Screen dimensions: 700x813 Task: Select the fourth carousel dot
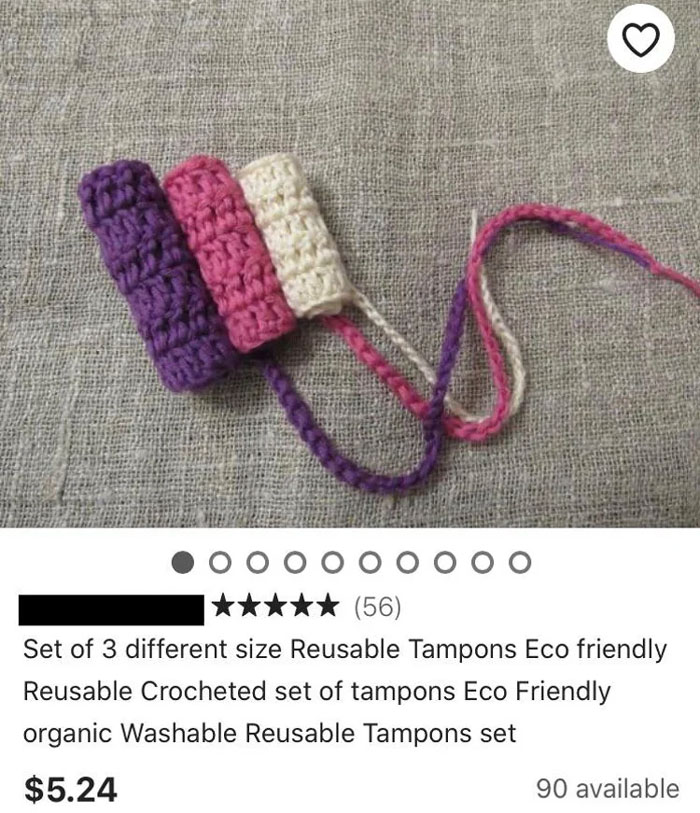[x=295, y=563]
